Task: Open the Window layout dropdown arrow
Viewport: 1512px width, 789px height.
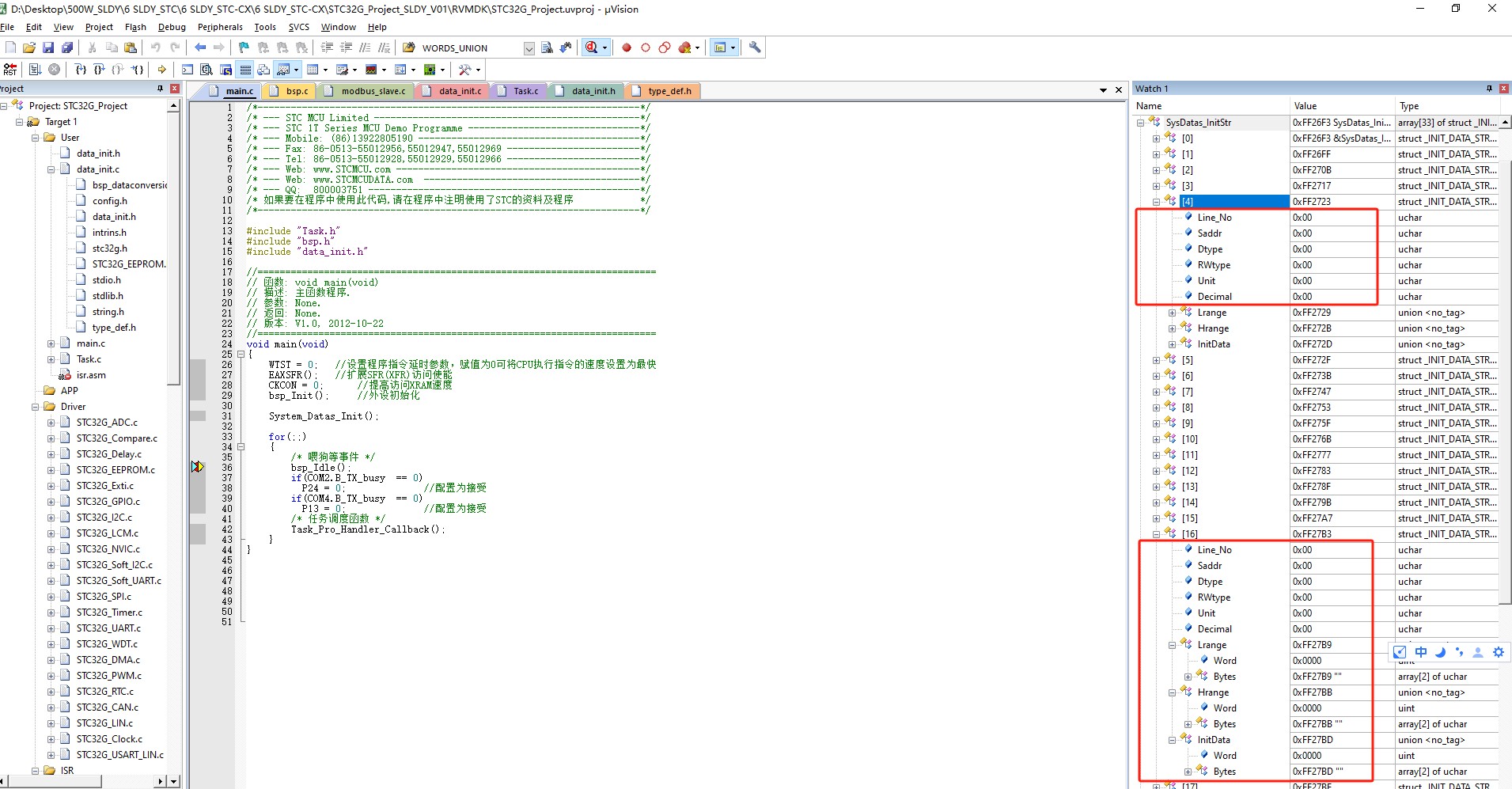Action: pyautogui.click(x=733, y=47)
